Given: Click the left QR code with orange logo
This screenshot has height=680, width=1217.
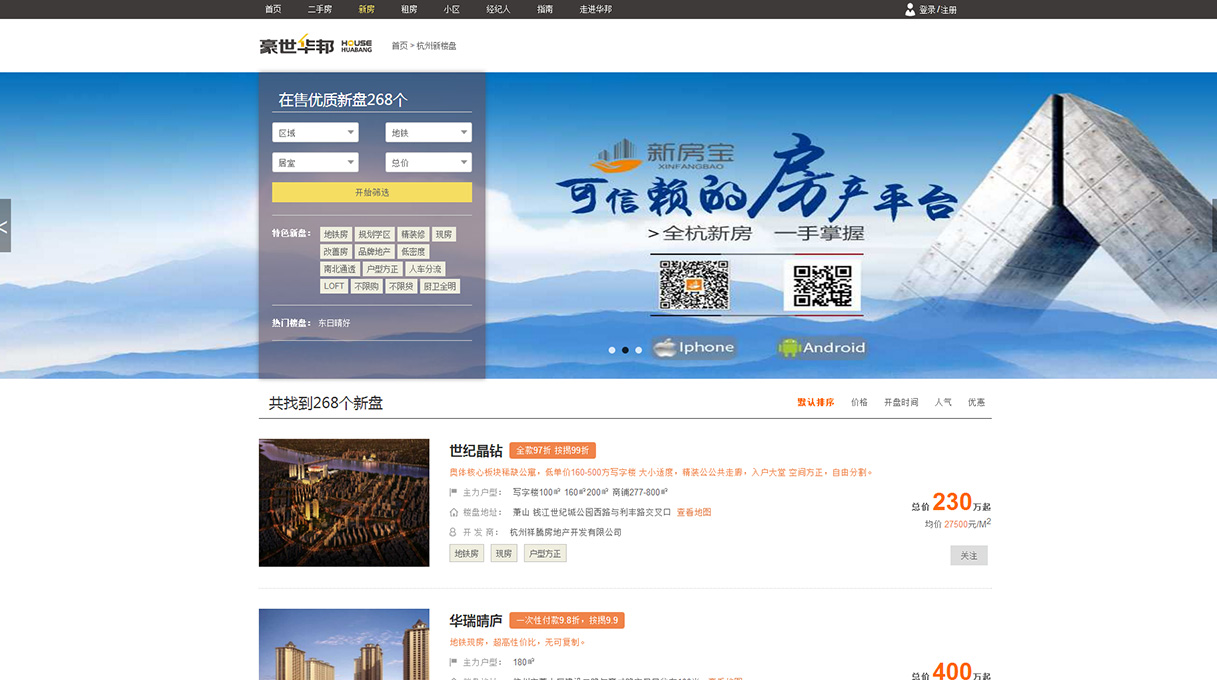Looking at the screenshot, I should click(x=694, y=285).
